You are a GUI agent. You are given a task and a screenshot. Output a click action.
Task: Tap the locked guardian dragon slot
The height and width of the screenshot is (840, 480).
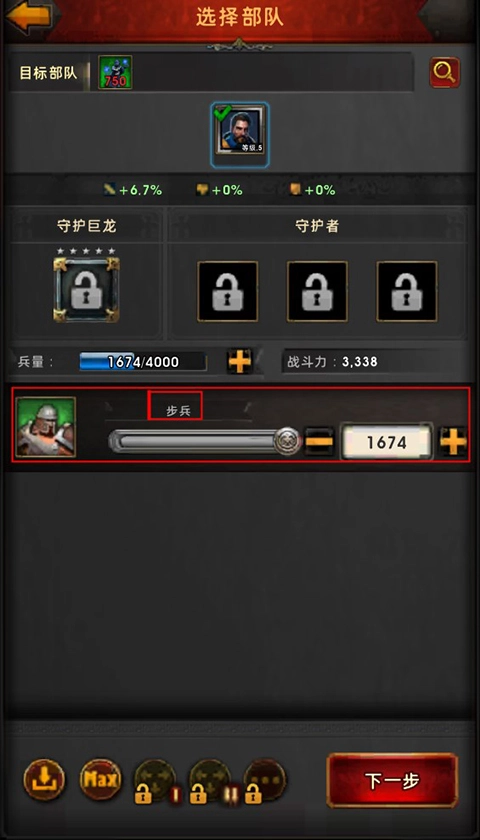click(x=86, y=289)
